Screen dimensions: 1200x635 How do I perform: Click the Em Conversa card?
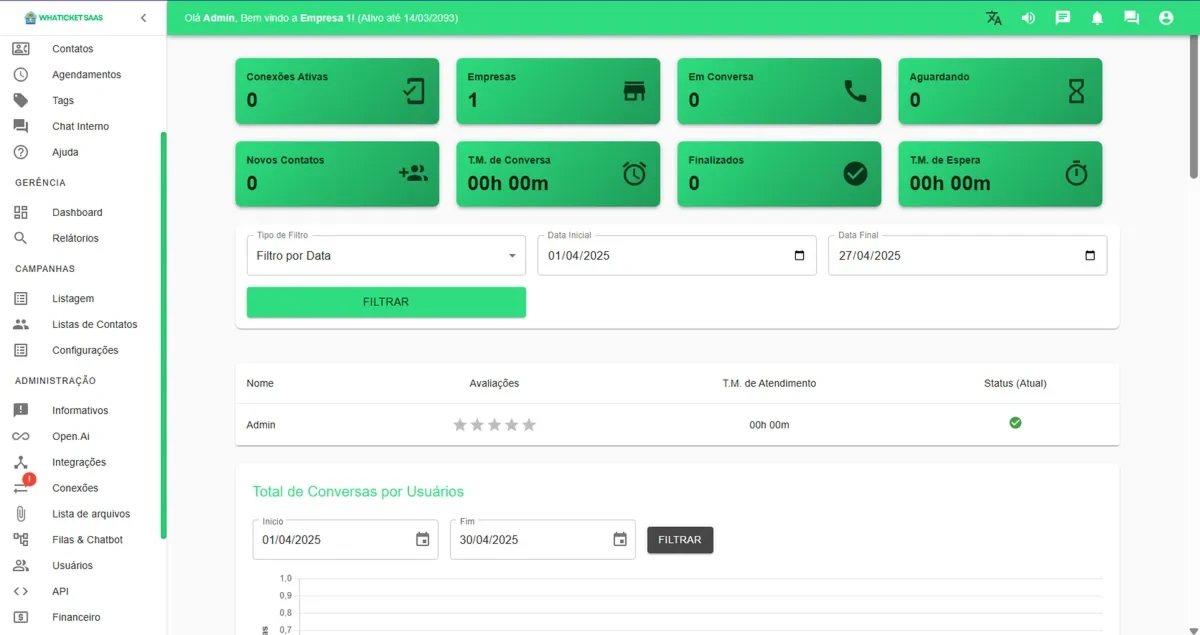point(779,91)
